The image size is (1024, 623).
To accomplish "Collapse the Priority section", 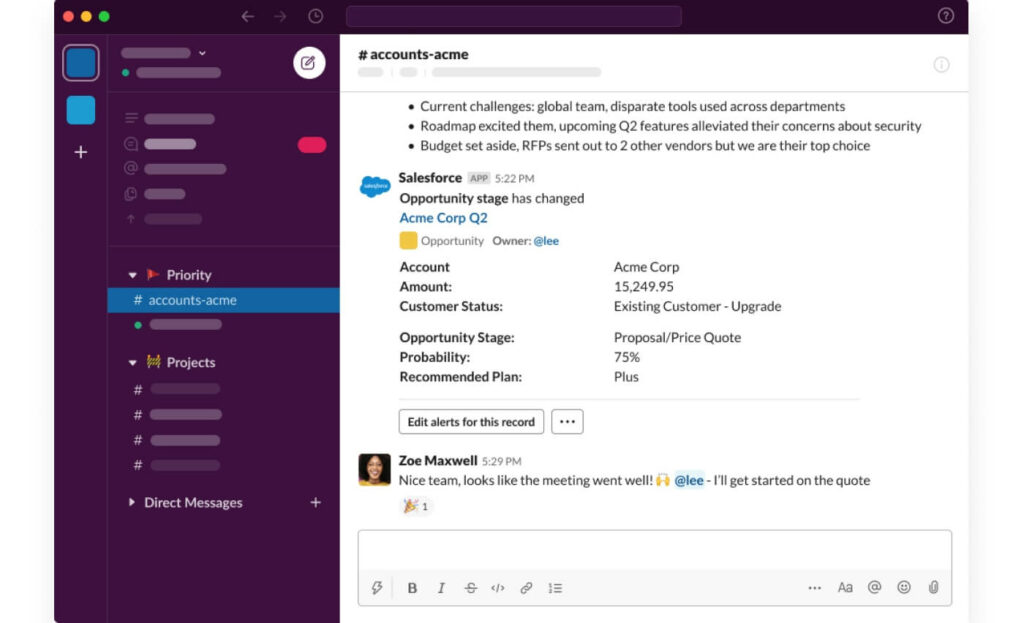I will tap(133, 275).
